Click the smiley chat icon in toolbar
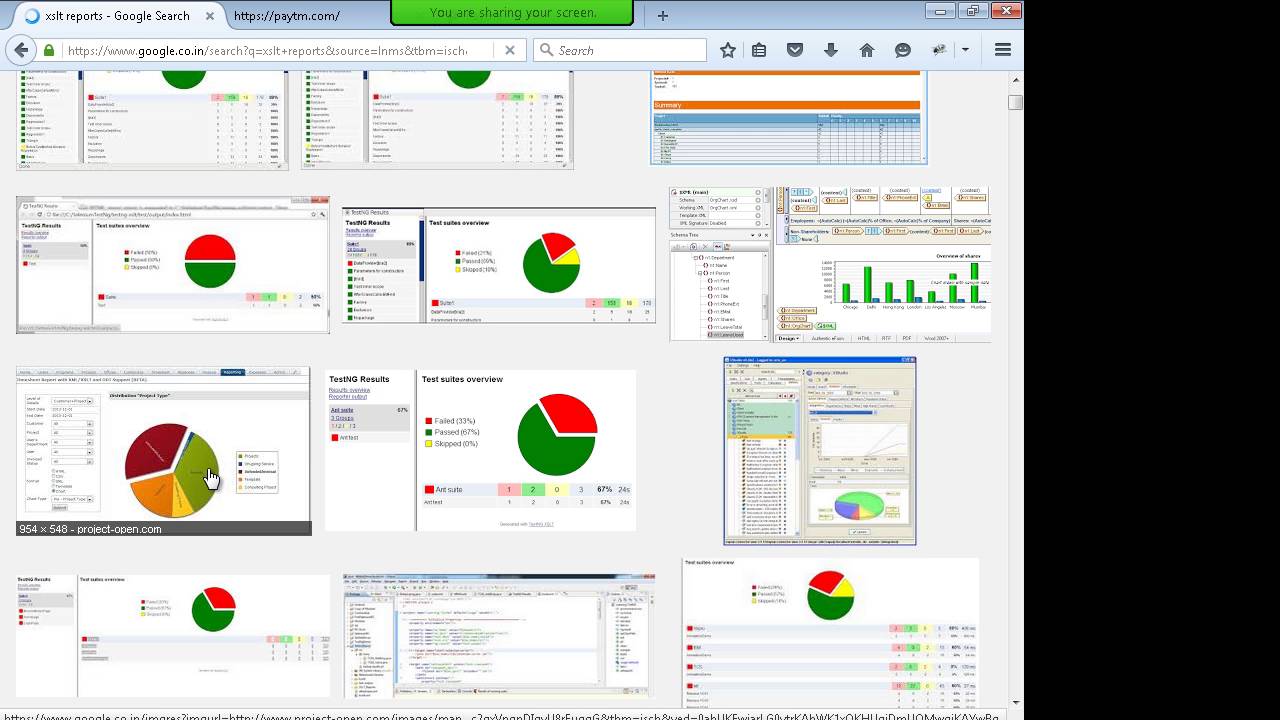 click(x=903, y=50)
